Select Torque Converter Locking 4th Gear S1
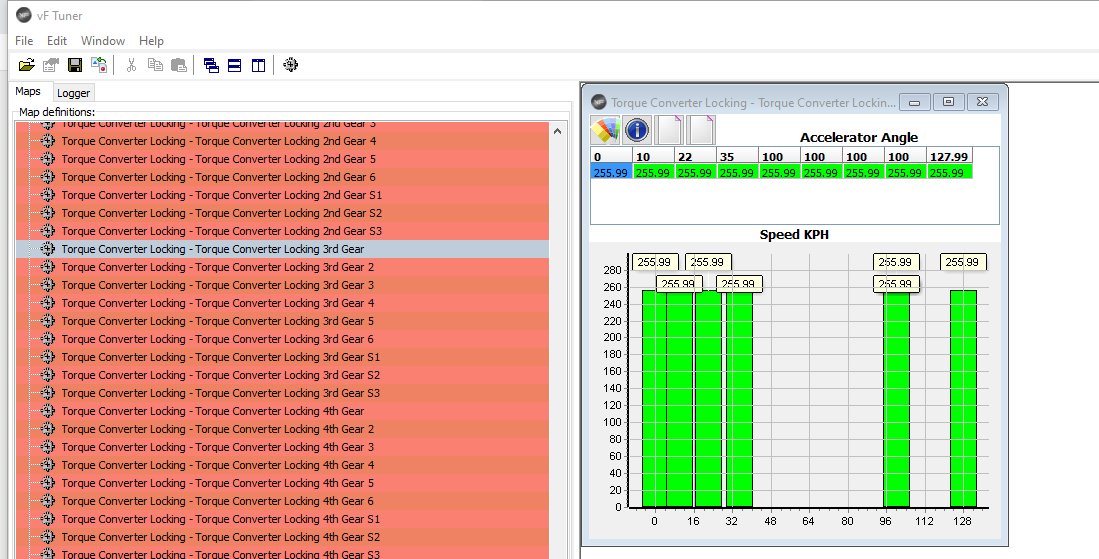Viewport: 1099px width, 559px height. (282, 519)
